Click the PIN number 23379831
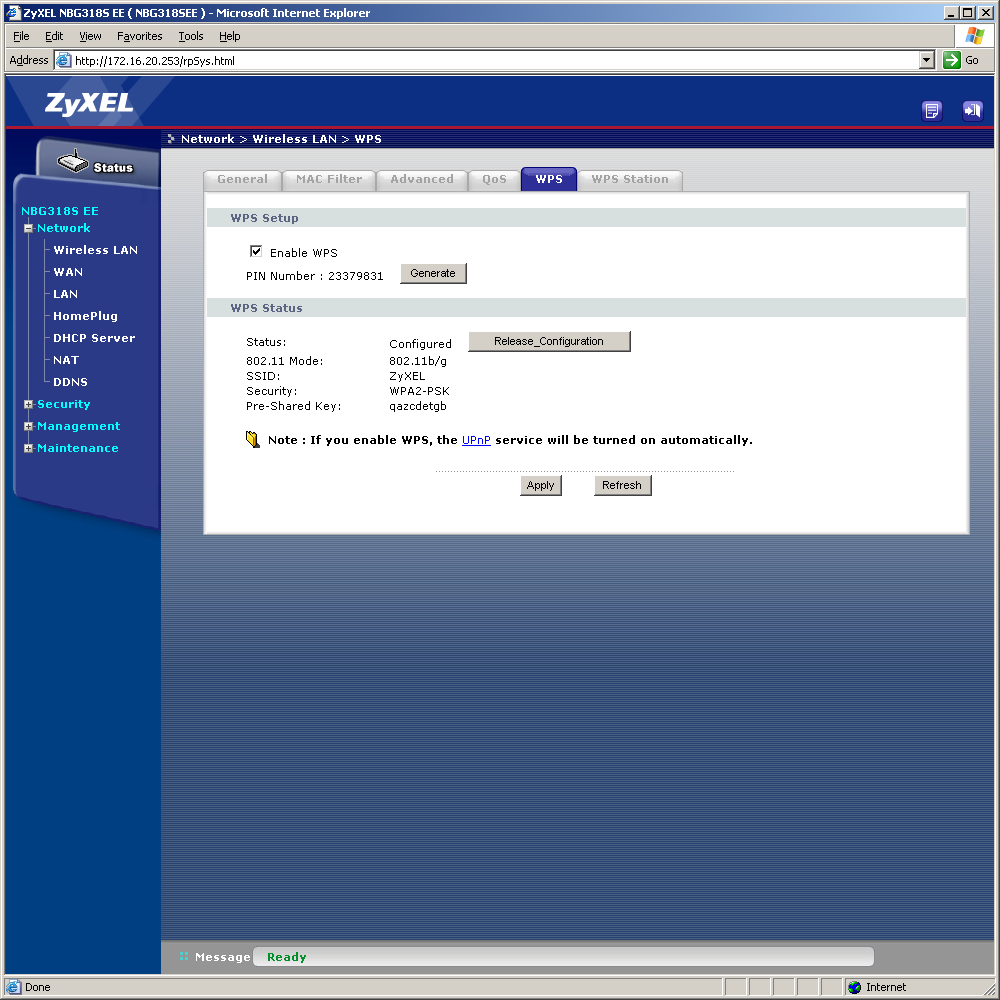1000x1000 pixels. coord(356,276)
